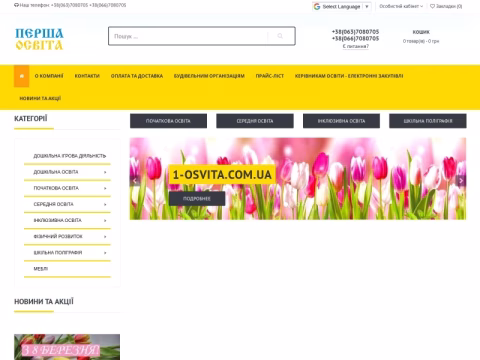Expand Середня освіта sidebar category arrow
Viewport: 480px width, 360px height.
[105, 204]
